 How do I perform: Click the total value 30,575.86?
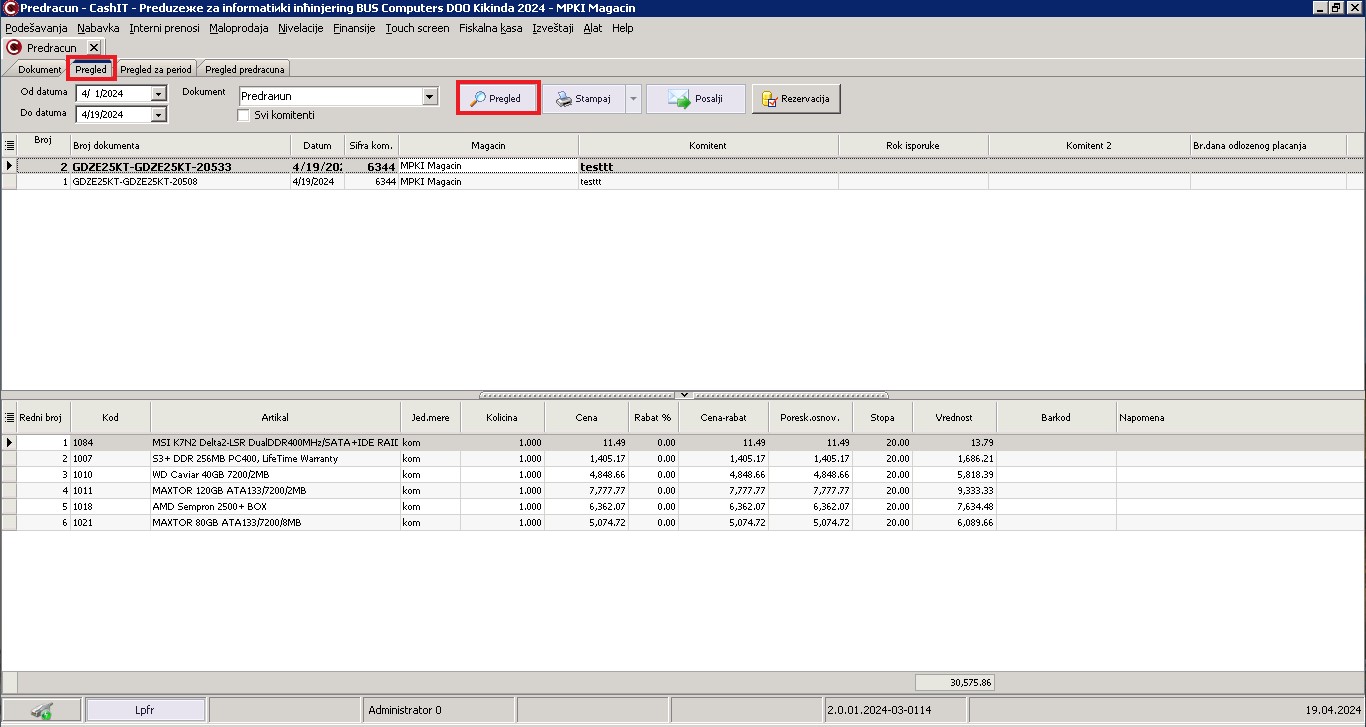click(x=954, y=682)
